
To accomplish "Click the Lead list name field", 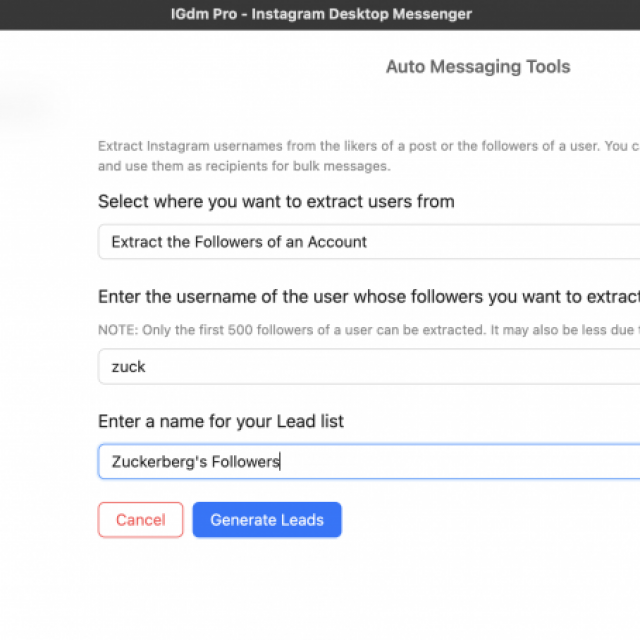I will pos(369,462).
